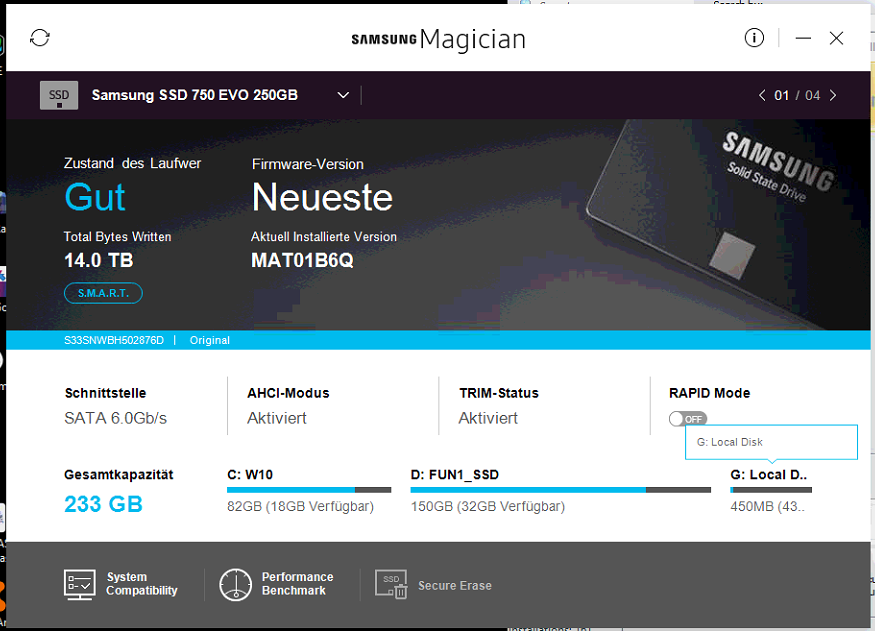Click the D: FUN1_SSD partition label

455,475
